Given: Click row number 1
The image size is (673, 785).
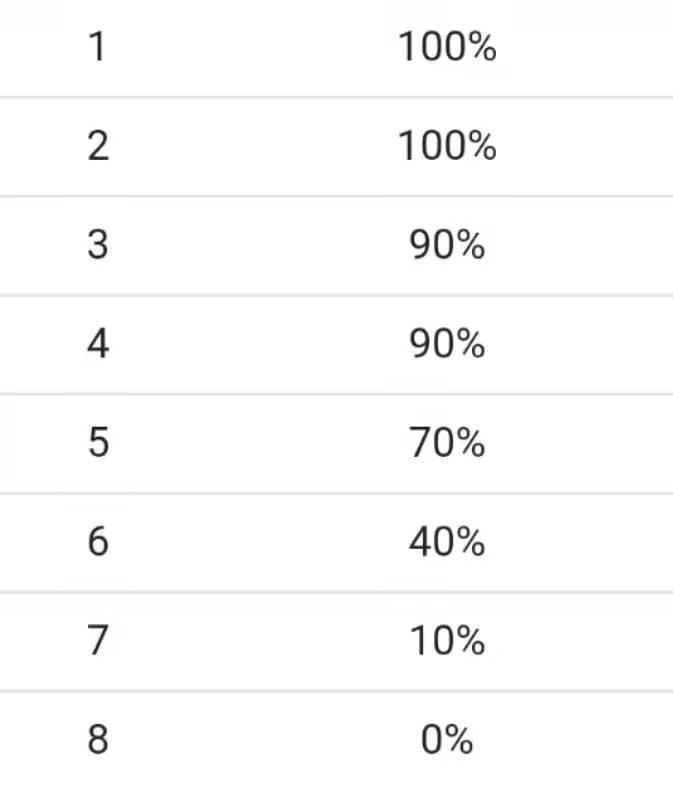Looking at the screenshot, I should point(97,47).
